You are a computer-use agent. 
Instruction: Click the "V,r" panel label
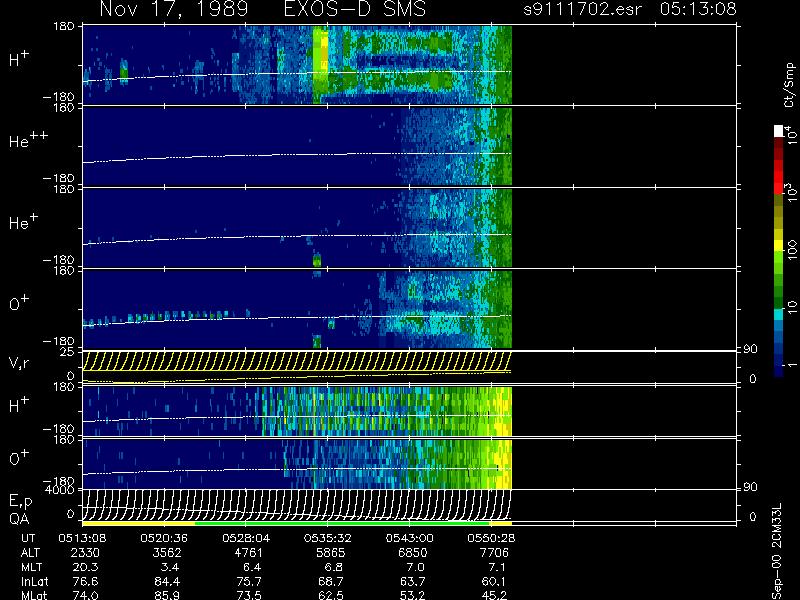tap(19, 363)
